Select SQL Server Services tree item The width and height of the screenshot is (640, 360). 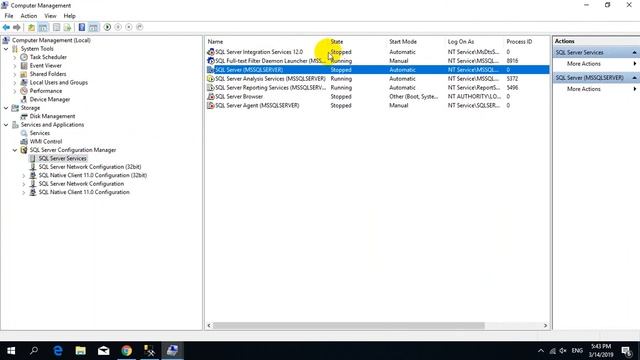pos(62,158)
